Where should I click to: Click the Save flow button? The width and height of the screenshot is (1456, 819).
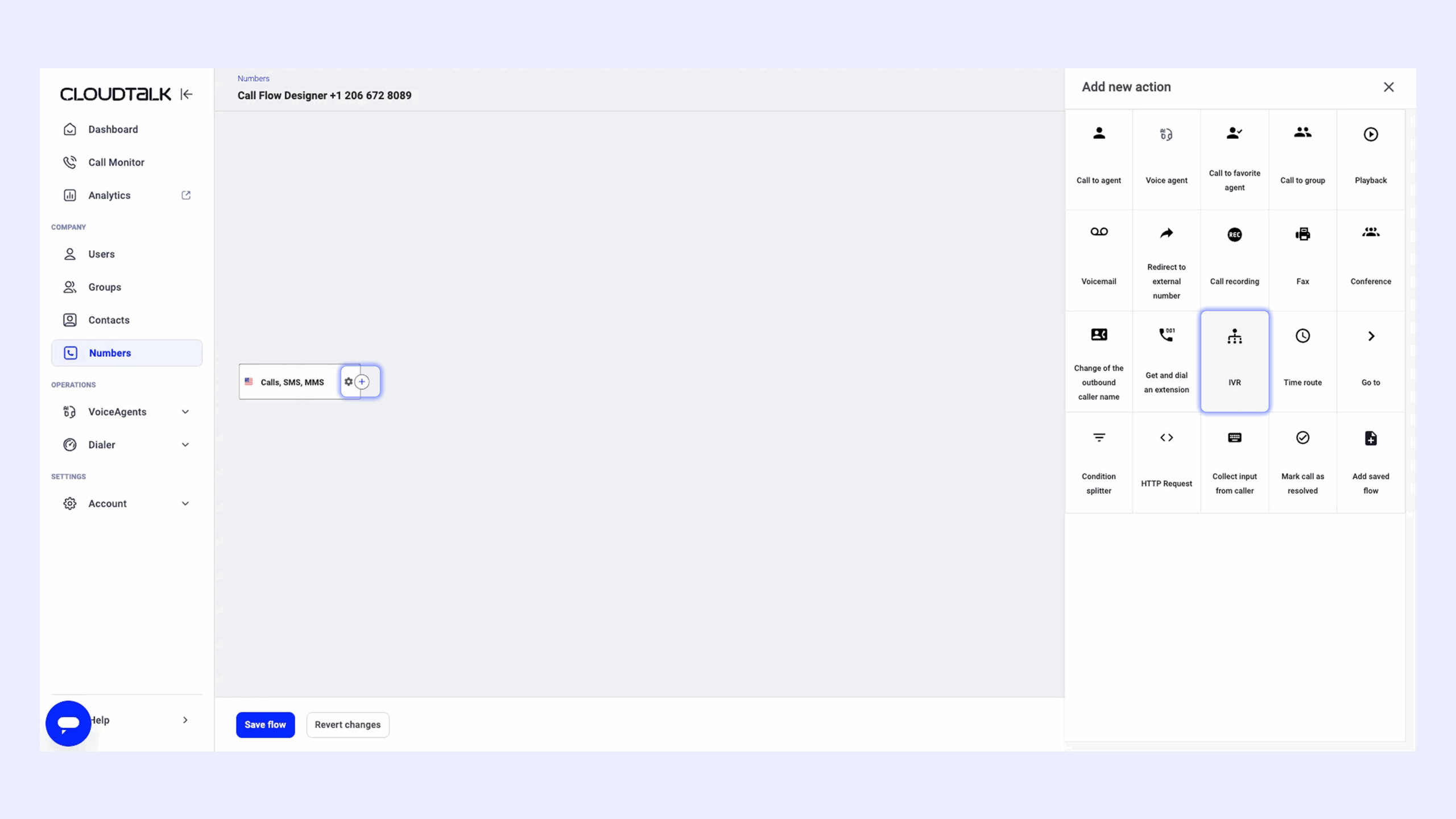tap(265, 725)
